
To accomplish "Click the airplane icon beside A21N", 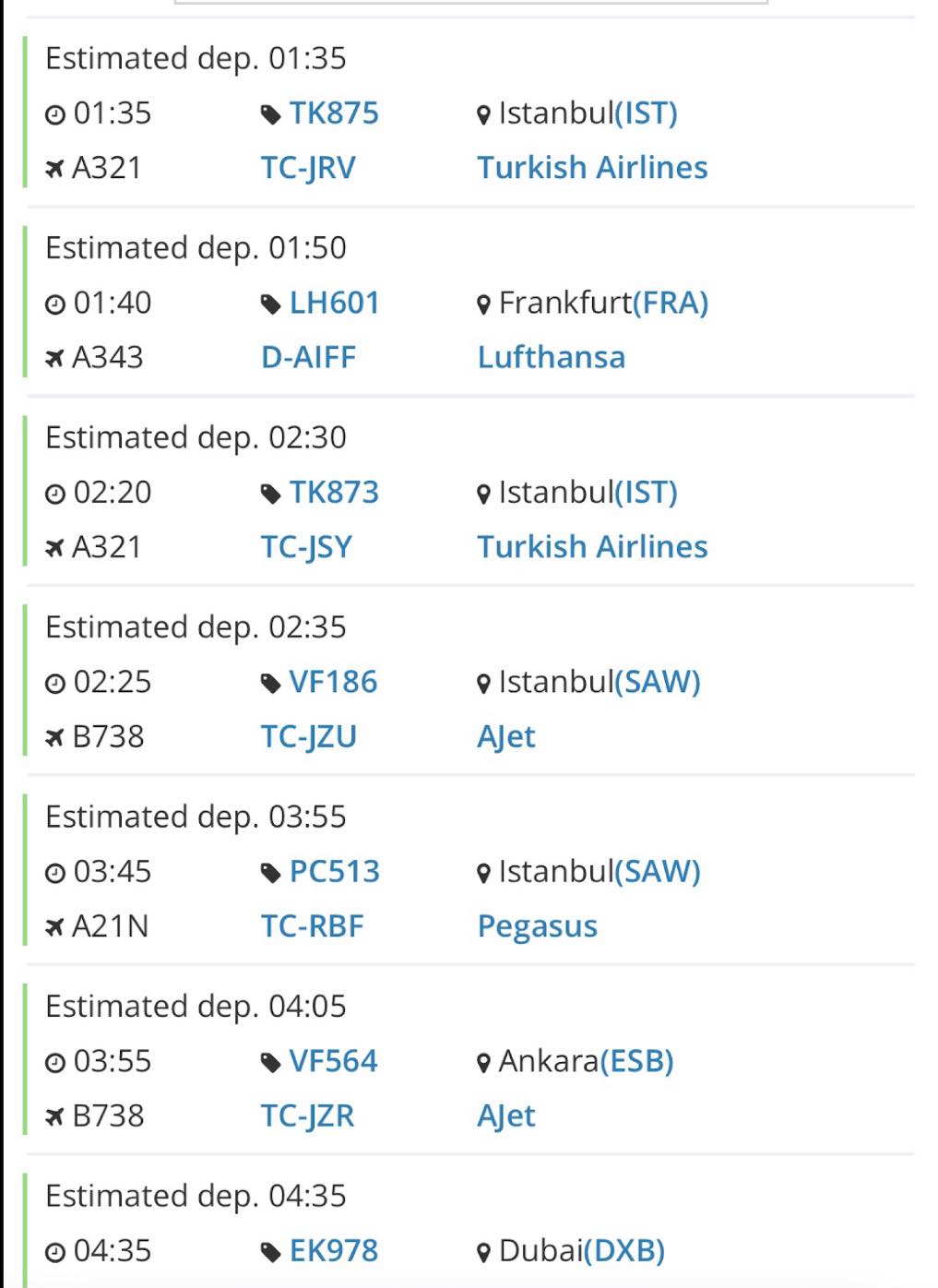I will tap(55, 926).
